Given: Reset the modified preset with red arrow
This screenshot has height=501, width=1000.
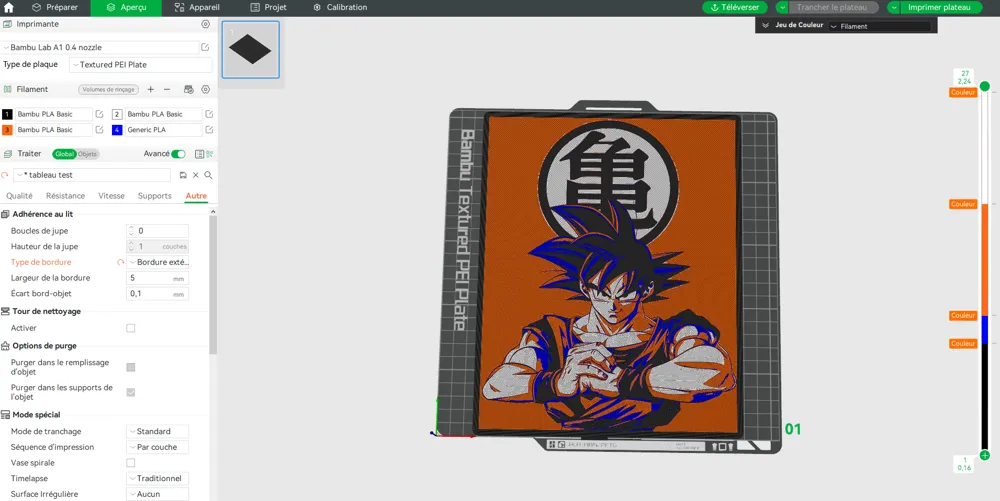Looking at the screenshot, I should 5,175.
